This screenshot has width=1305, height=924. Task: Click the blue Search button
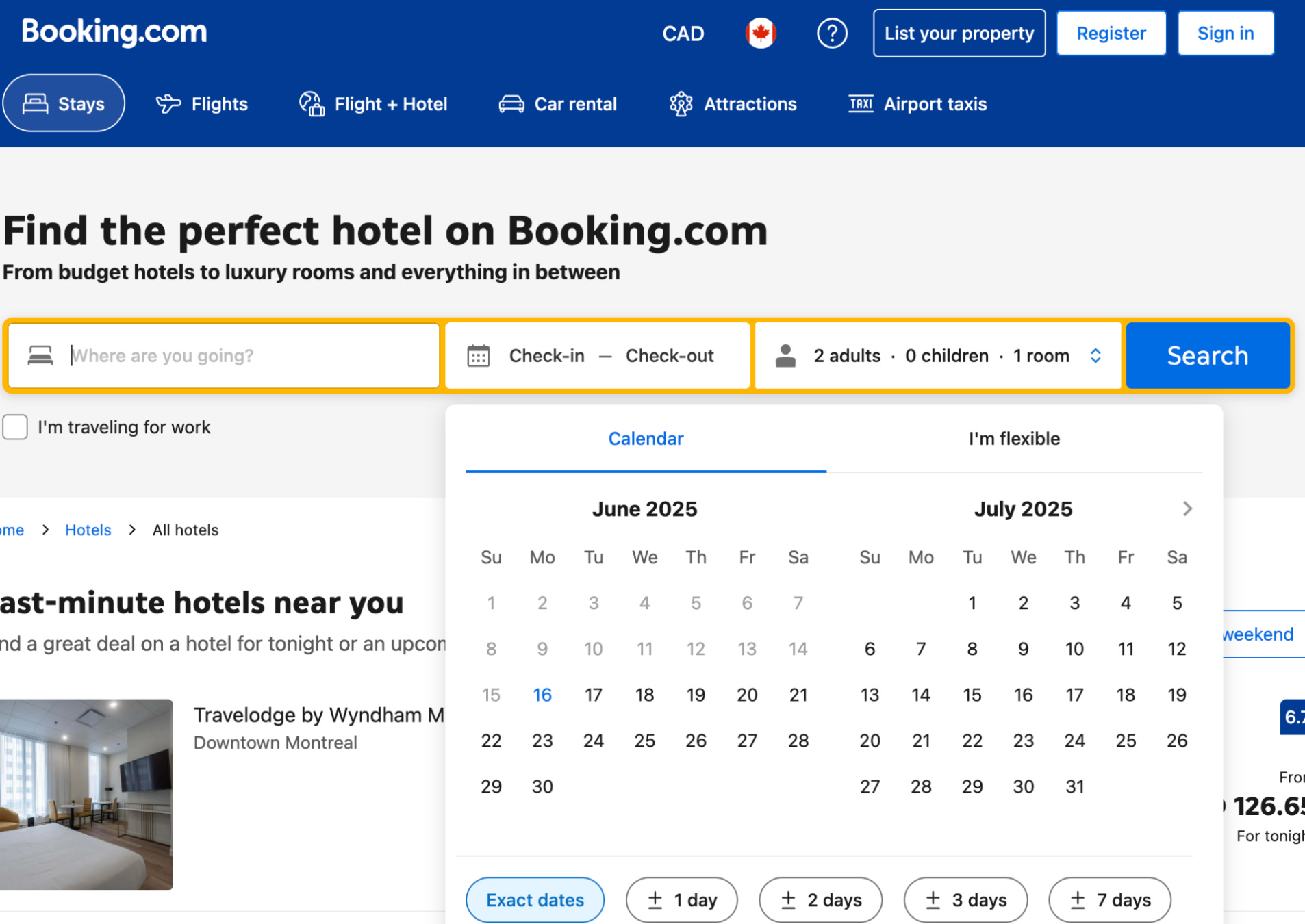[x=1208, y=355]
